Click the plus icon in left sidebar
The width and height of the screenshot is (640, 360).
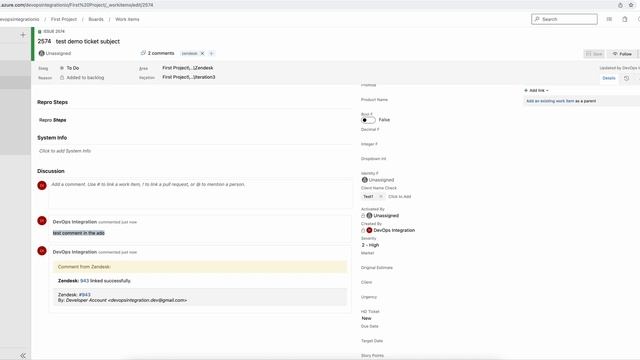coord(23,35)
